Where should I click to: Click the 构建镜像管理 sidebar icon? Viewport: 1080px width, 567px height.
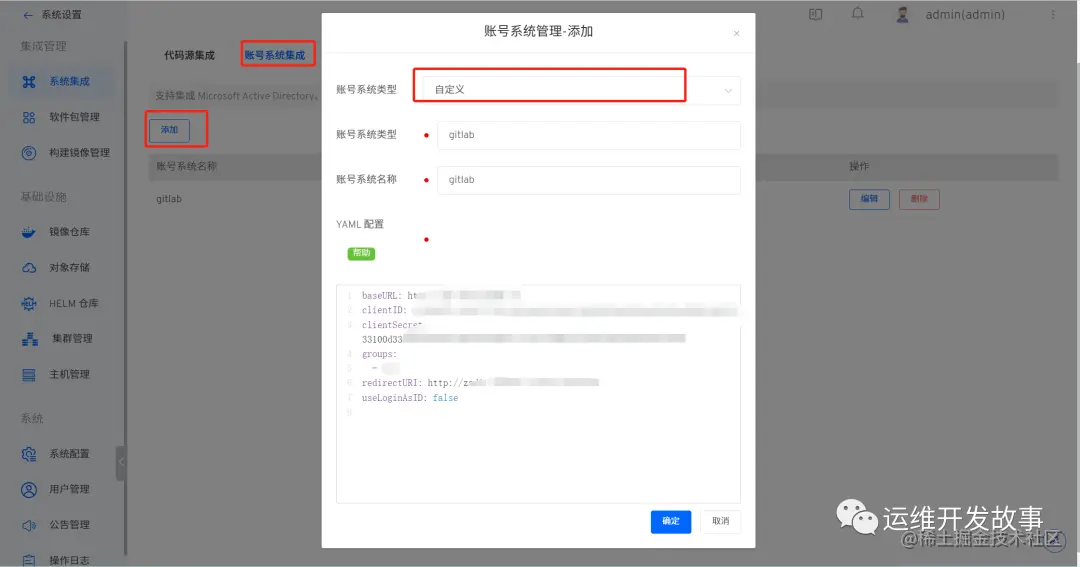[29, 153]
